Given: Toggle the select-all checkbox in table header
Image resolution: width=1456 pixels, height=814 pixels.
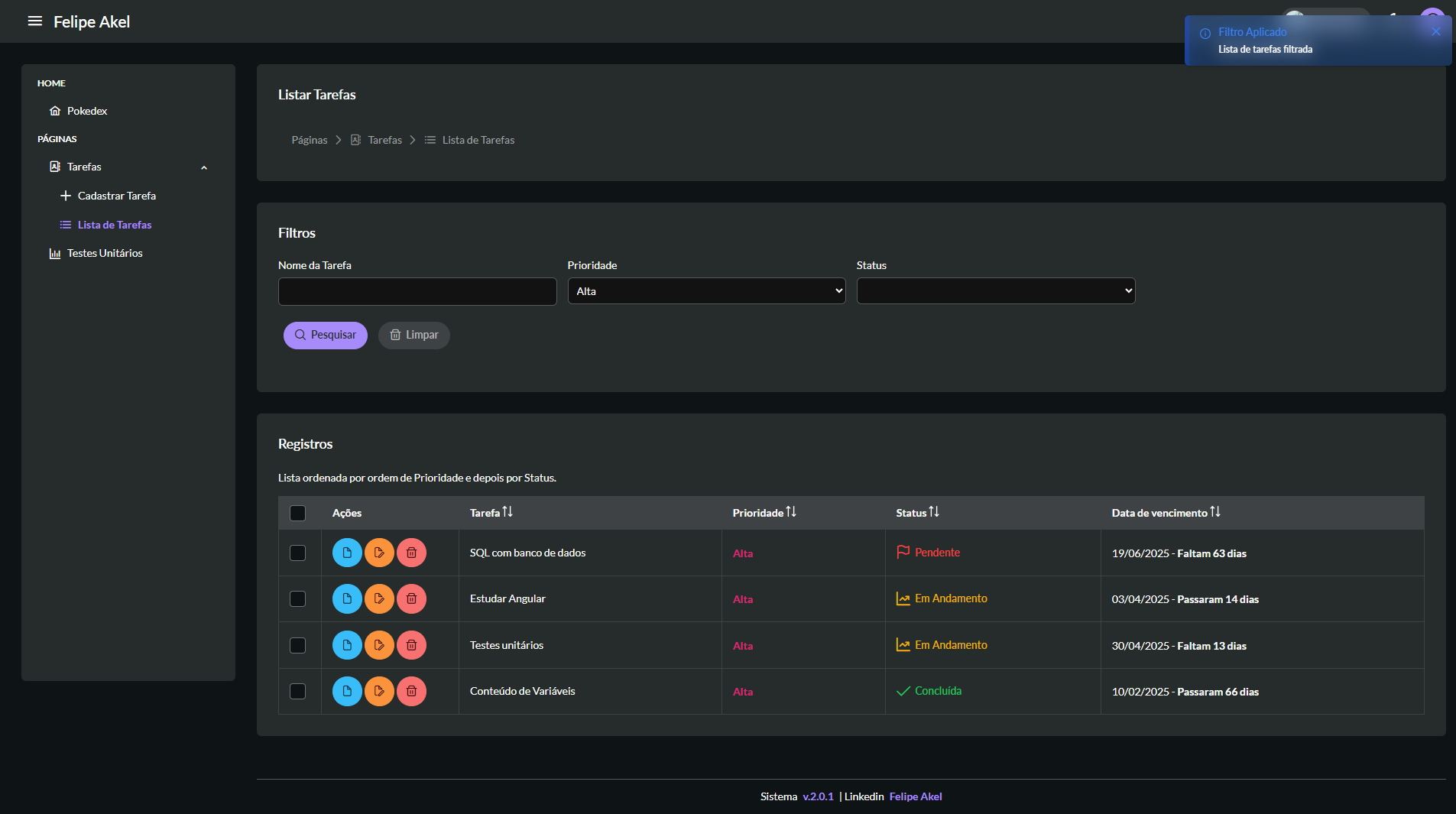Looking at the screenshot, I should click(x=298, y=513).
